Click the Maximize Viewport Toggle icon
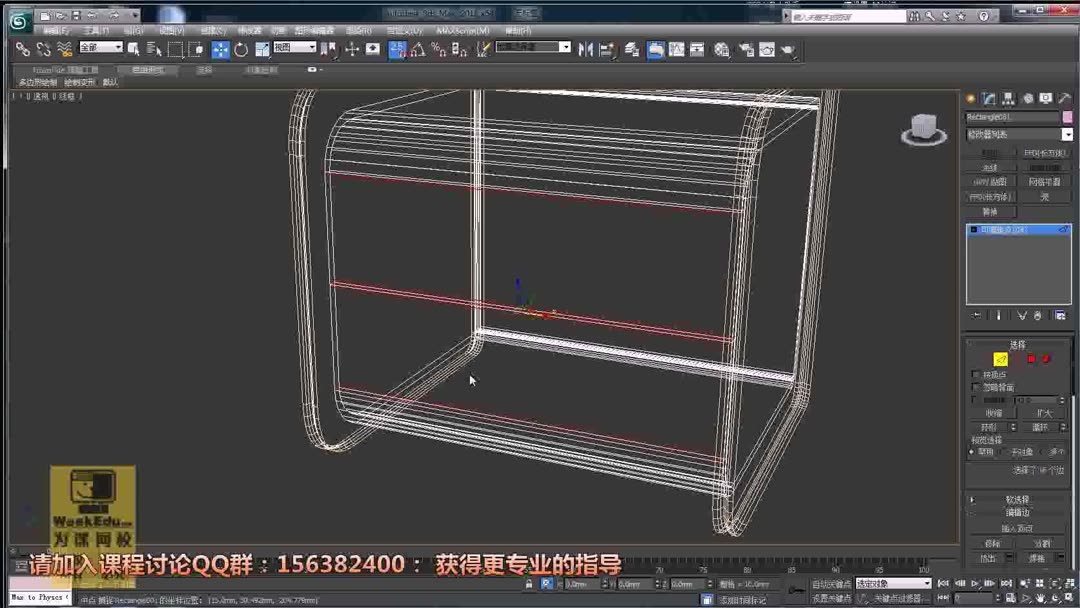Screen dimensions: 1080x608 coord(1068,598)
